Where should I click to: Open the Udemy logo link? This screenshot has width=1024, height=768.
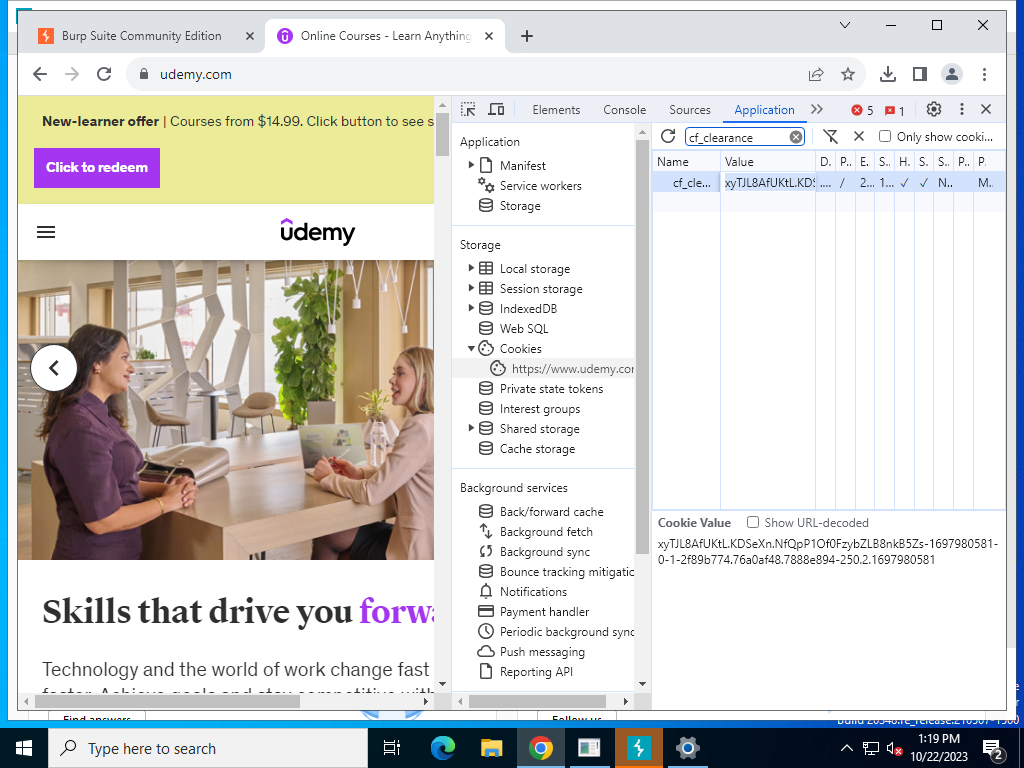click(317, 232)
